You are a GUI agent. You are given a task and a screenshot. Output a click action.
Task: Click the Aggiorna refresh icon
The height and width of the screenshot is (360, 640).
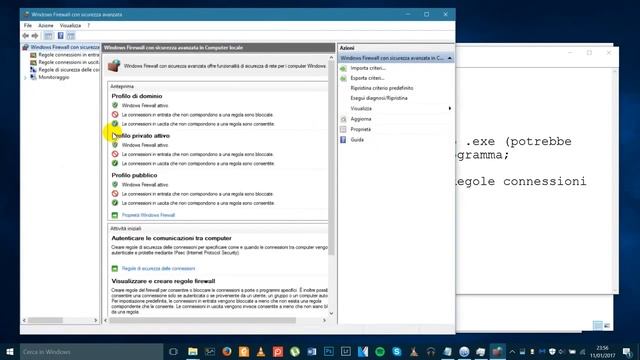343,119
